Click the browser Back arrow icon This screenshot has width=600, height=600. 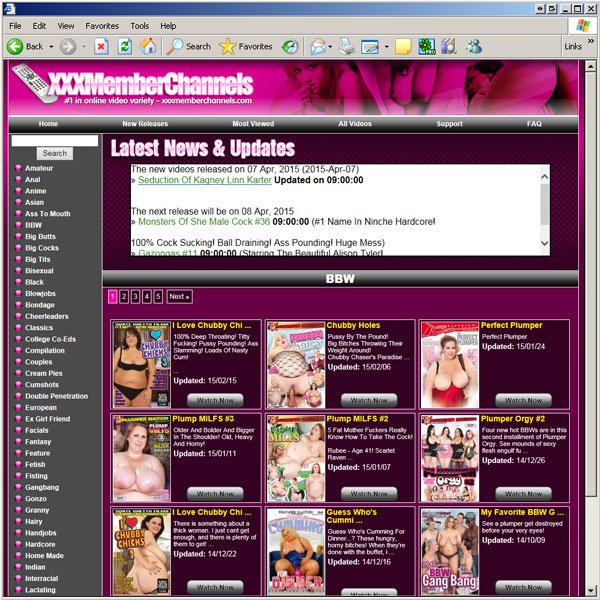15,46
